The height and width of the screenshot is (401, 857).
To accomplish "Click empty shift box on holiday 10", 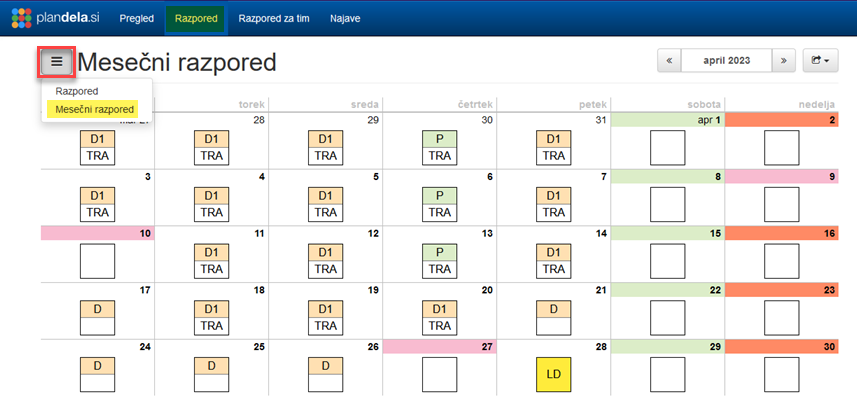I will [x=98, y=261].
